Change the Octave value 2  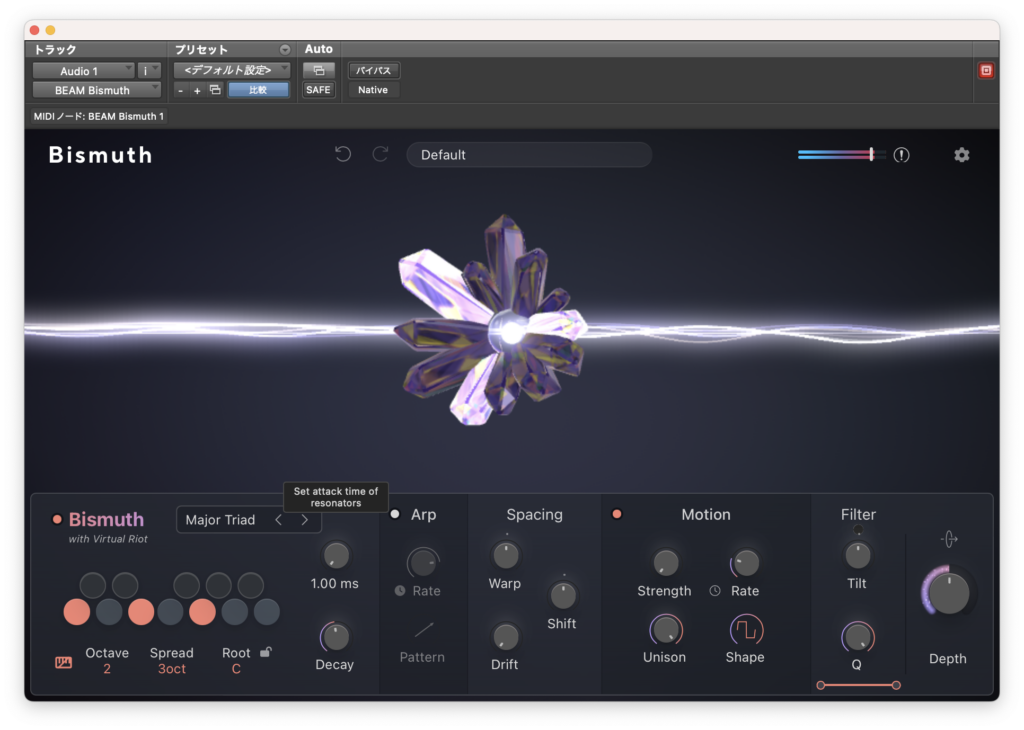107,669
